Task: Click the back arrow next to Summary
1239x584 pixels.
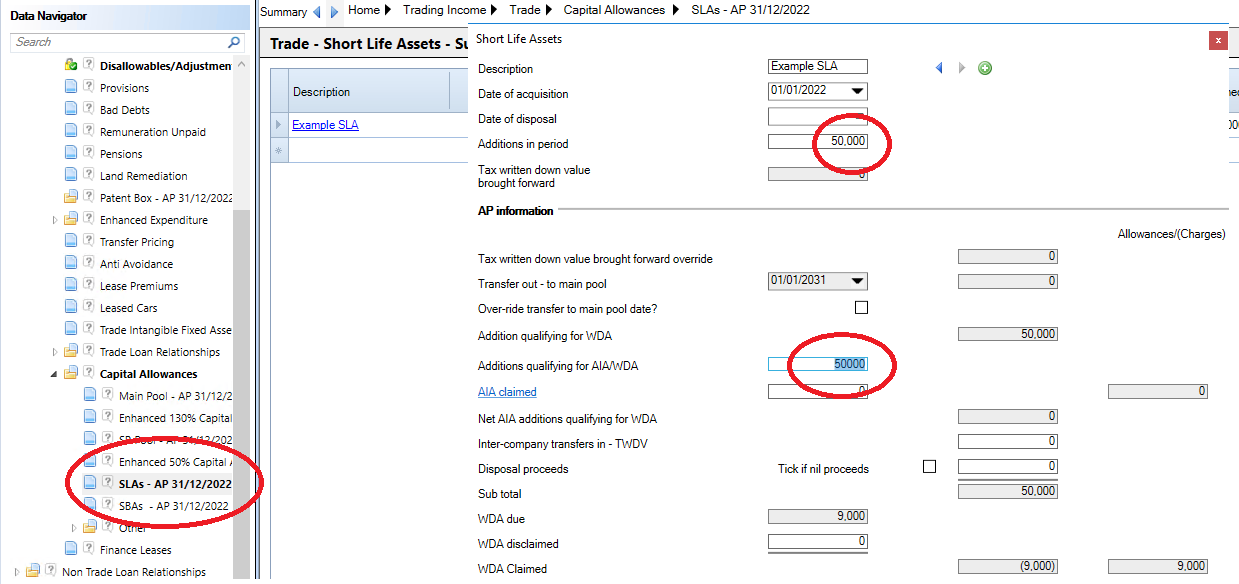Action: [x=317, y=12]
